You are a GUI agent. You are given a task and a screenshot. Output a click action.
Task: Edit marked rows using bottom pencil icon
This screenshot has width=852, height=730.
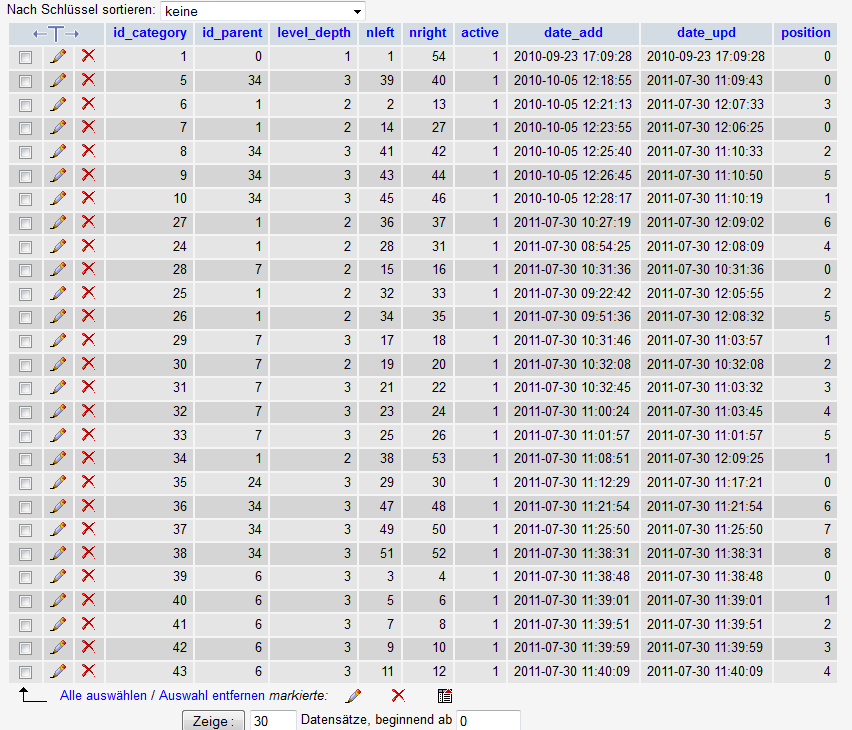[353, 695]
